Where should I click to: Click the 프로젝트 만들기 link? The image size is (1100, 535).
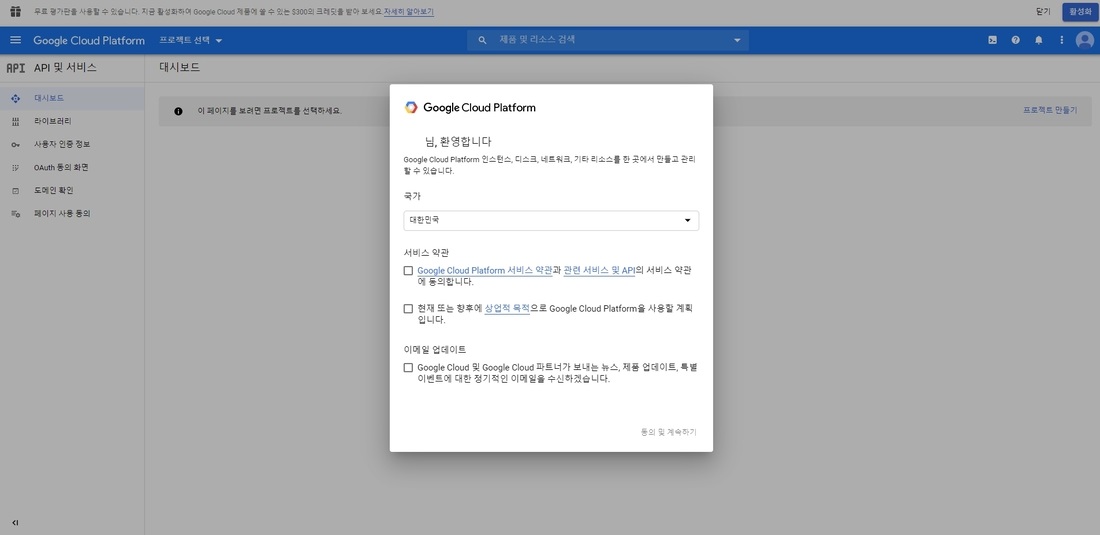[x=1049, y=110]
